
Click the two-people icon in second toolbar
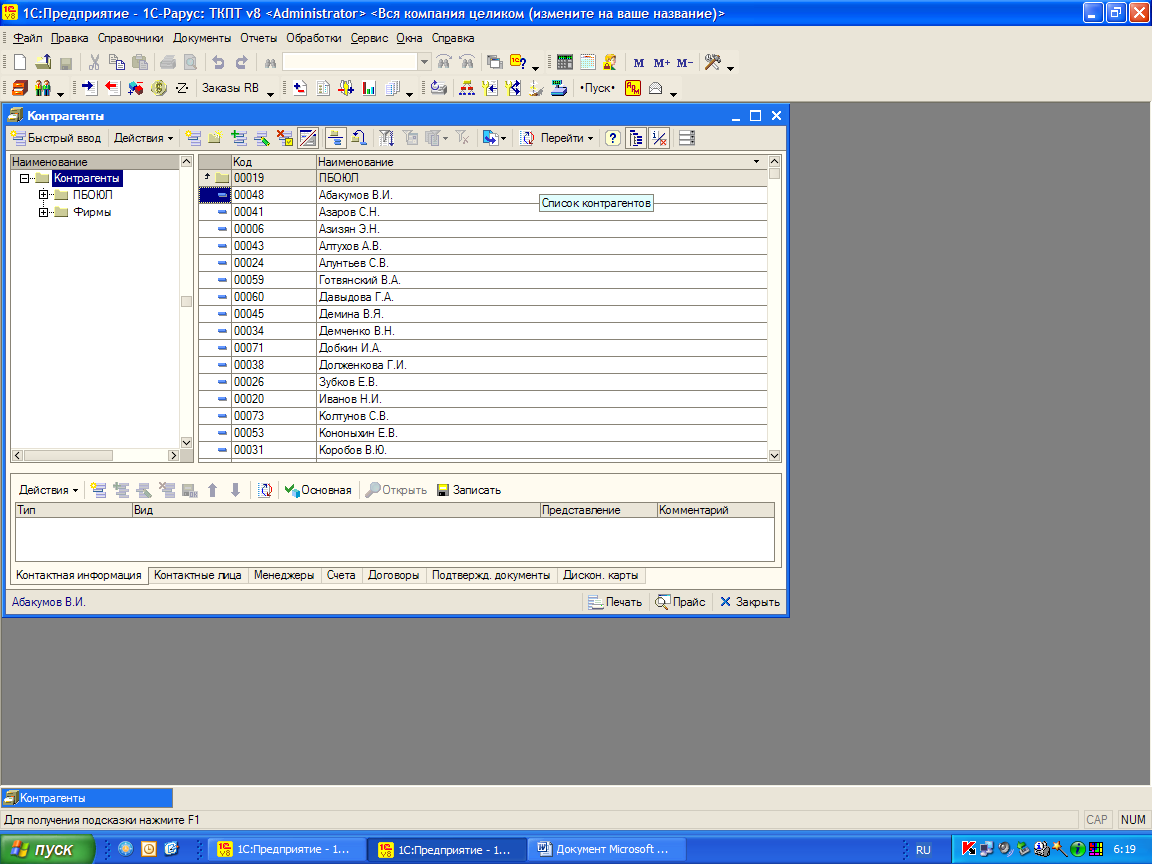tap(43, 88)
